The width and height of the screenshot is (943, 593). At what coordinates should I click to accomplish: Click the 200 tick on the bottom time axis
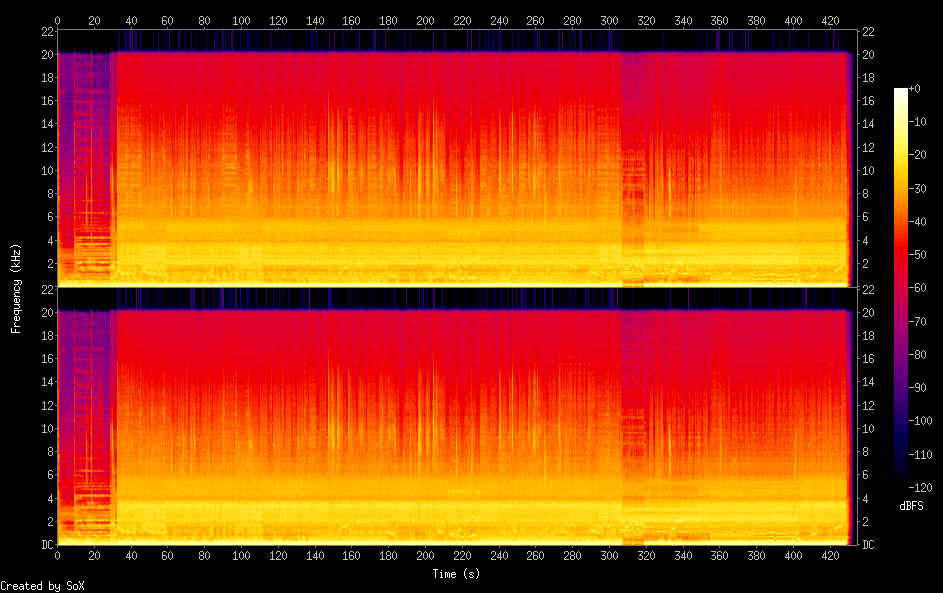point(426,556)
